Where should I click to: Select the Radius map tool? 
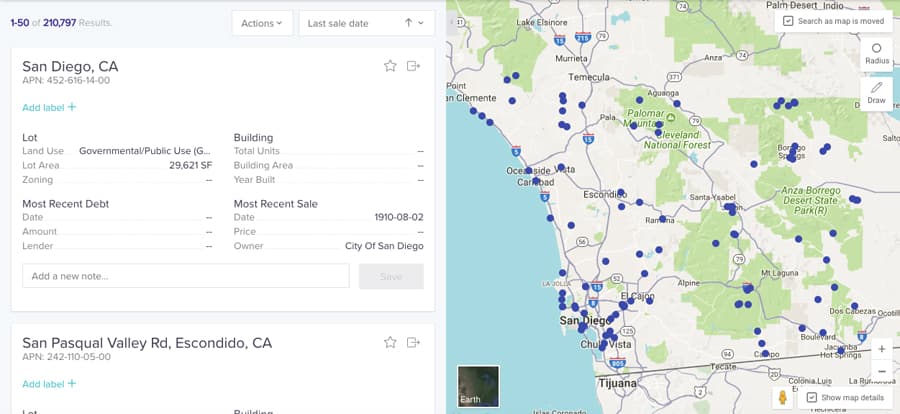877,54
